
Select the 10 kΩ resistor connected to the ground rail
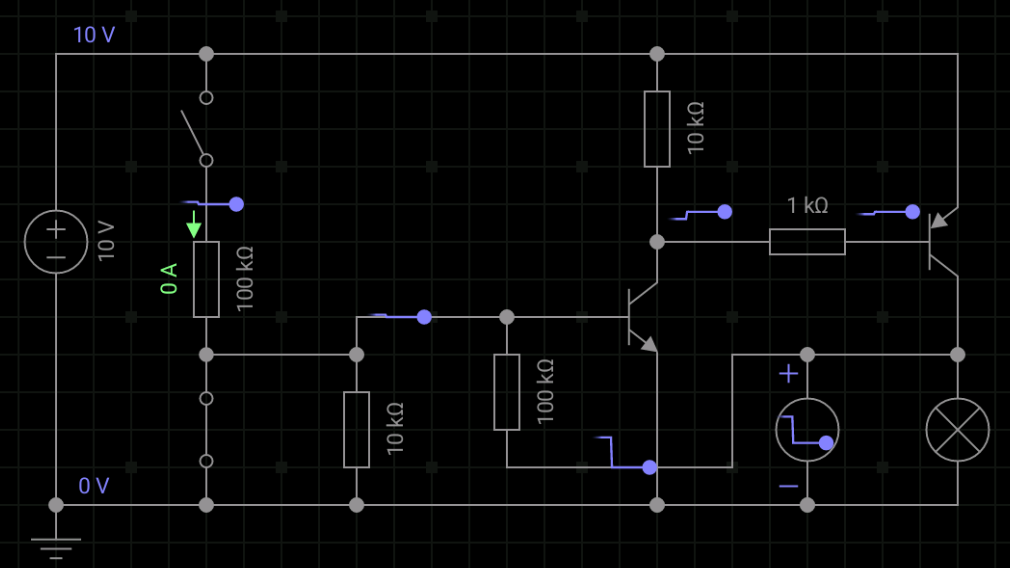click(x=356, y=430)
